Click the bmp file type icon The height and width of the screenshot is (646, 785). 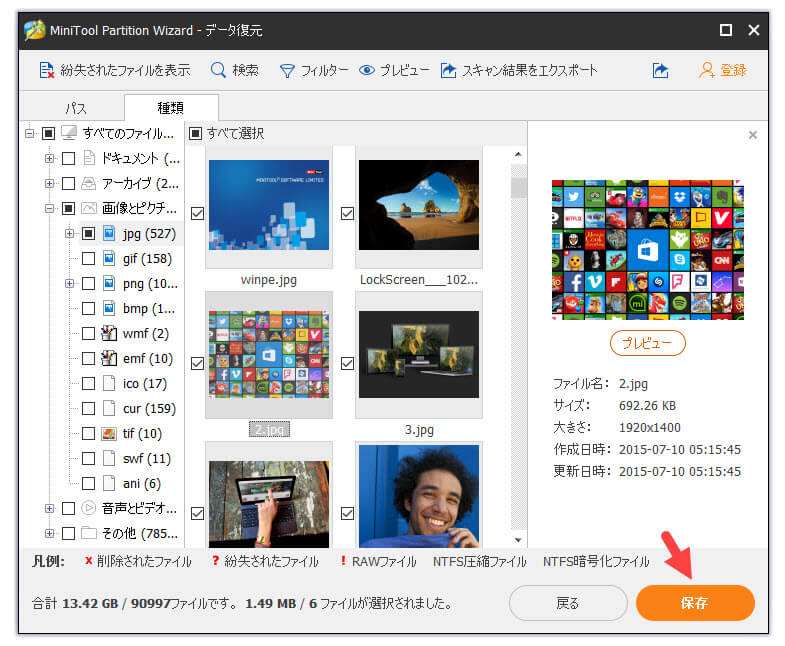(x=109, y=308)
